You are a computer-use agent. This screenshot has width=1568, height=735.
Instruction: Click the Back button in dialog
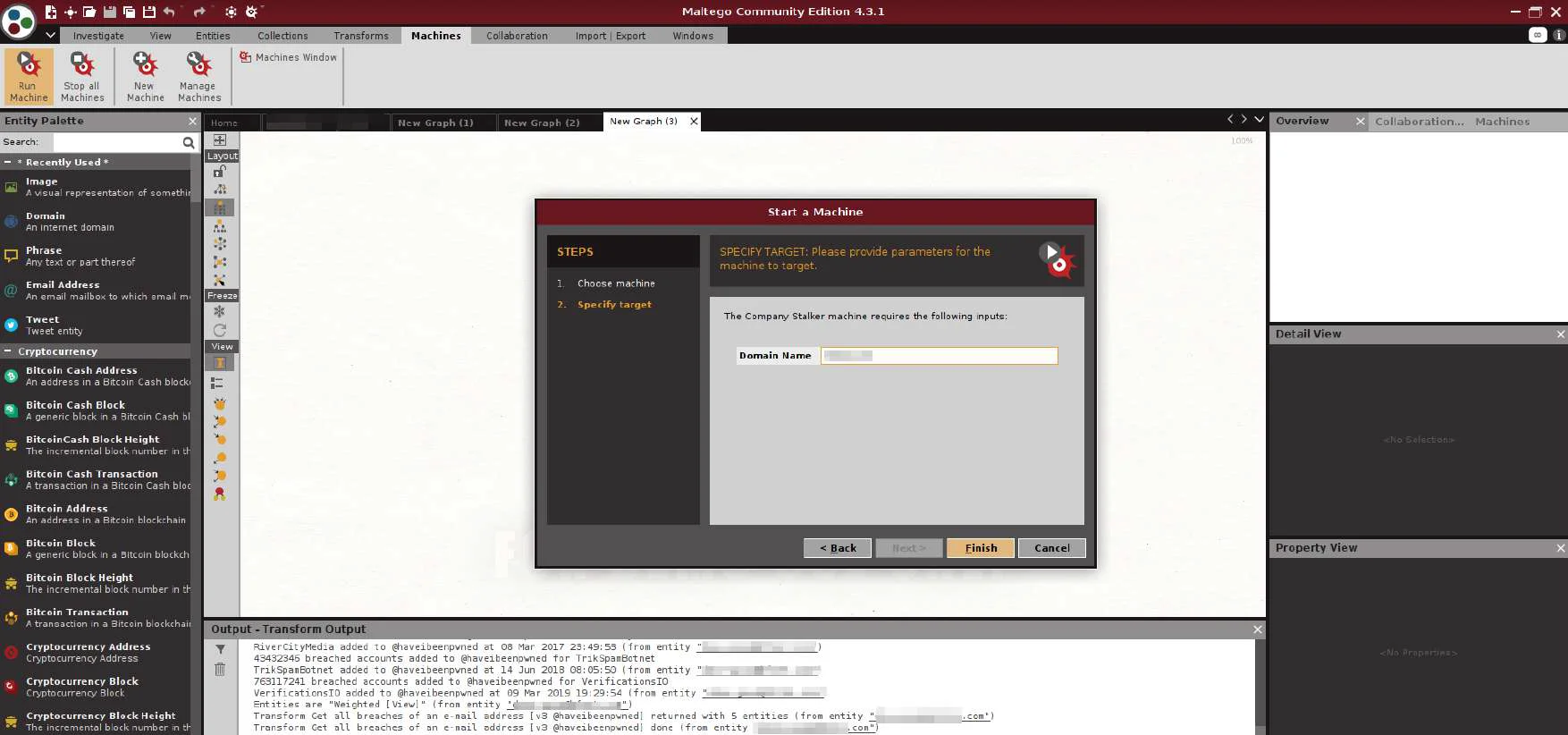click(838, 548)
